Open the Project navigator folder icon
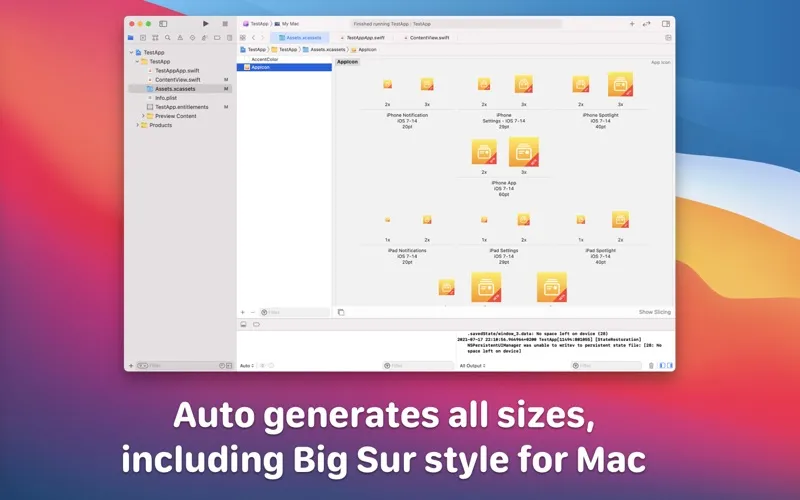 (x=131, y=38)
